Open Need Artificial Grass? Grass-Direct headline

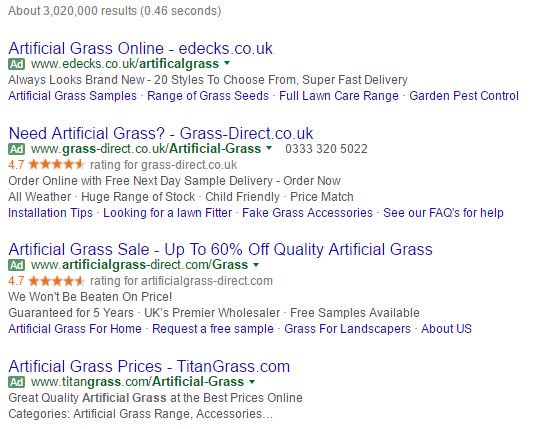point(161,133)
